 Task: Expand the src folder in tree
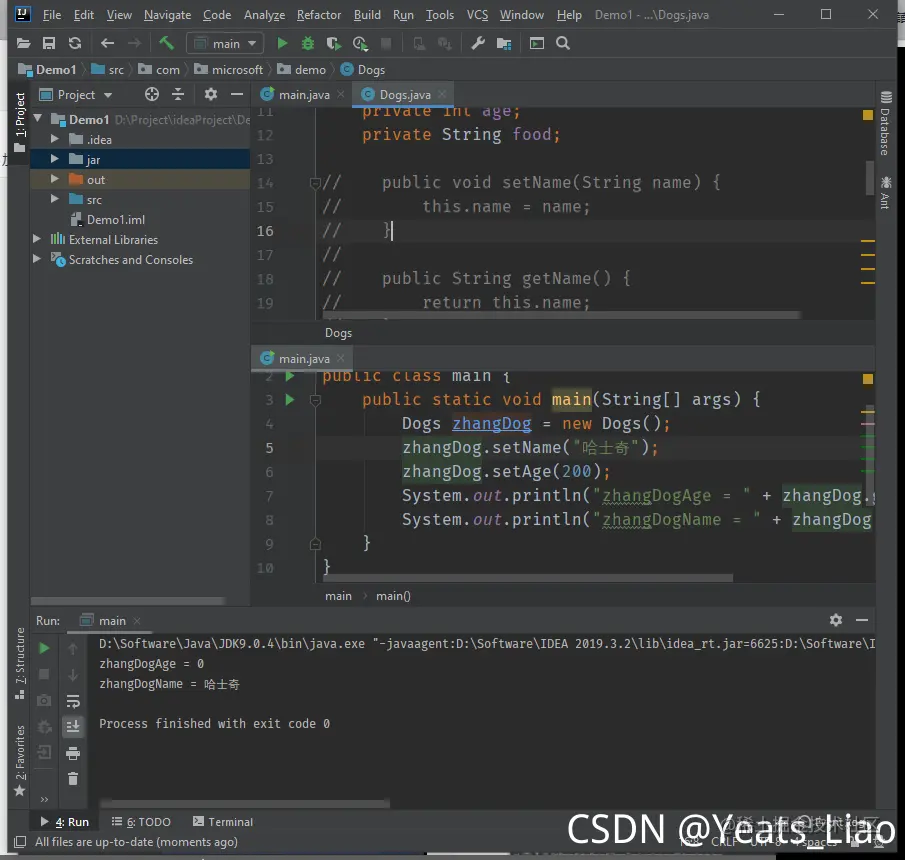[x=55, y=199]
